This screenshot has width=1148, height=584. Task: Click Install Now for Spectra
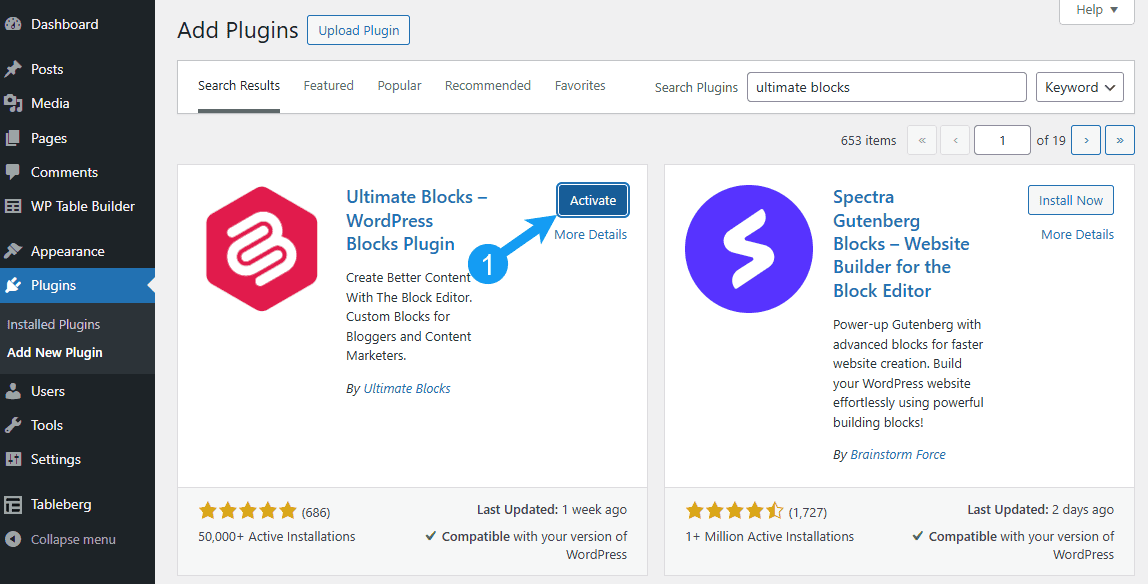1070,201
